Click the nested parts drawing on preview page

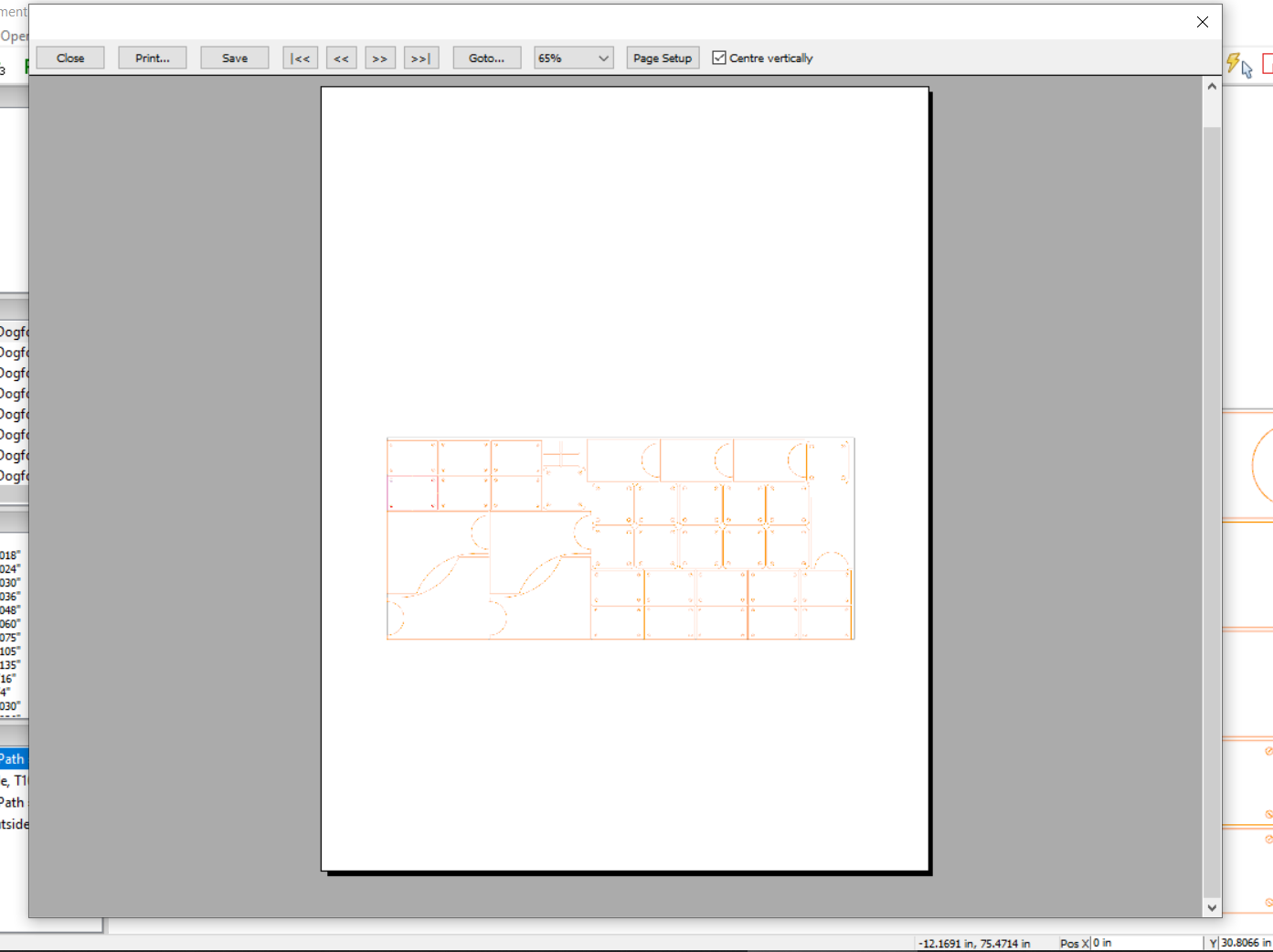point(621,538)
